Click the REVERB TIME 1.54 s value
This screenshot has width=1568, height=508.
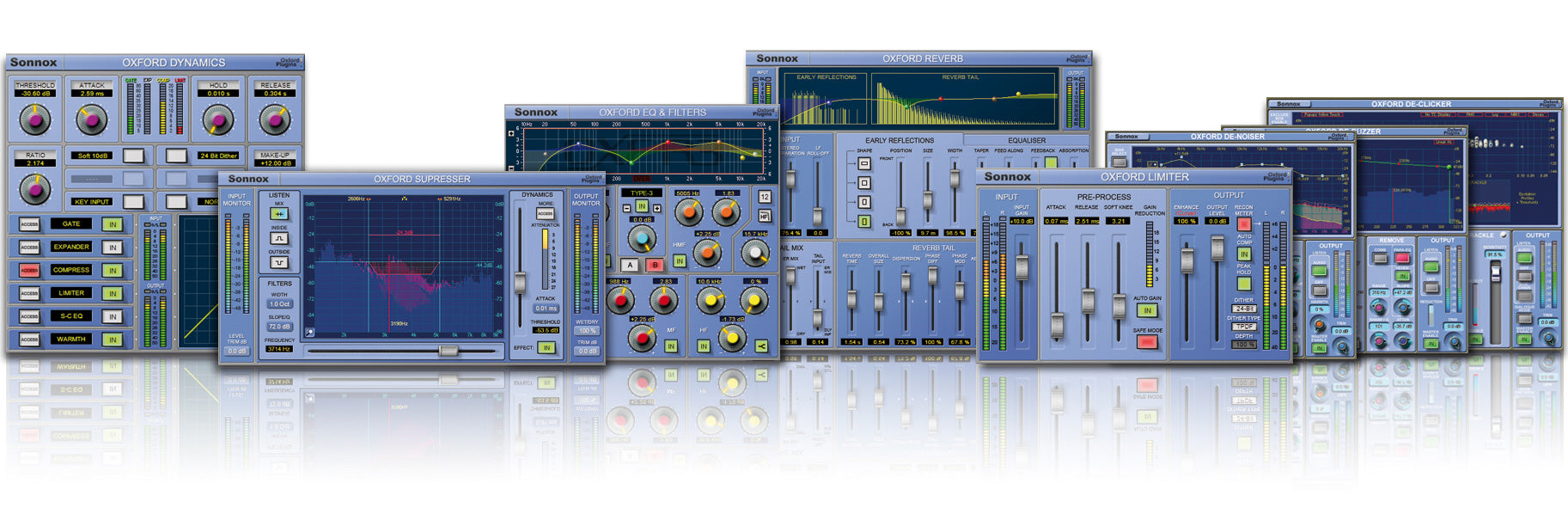pyautogui.click(x=851, y=342)
